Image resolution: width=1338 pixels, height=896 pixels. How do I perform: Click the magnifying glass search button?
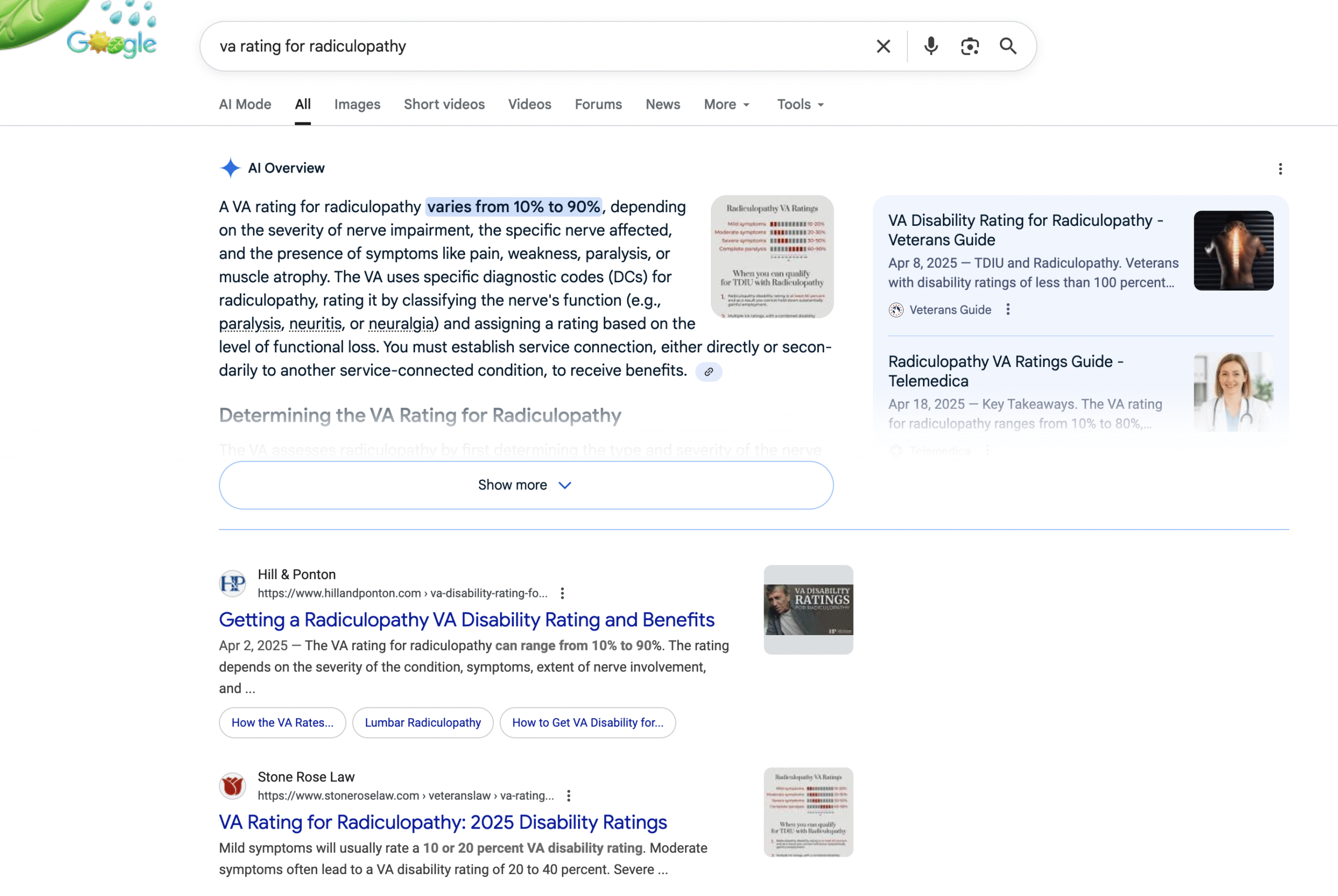click(x=1008, y=47)
